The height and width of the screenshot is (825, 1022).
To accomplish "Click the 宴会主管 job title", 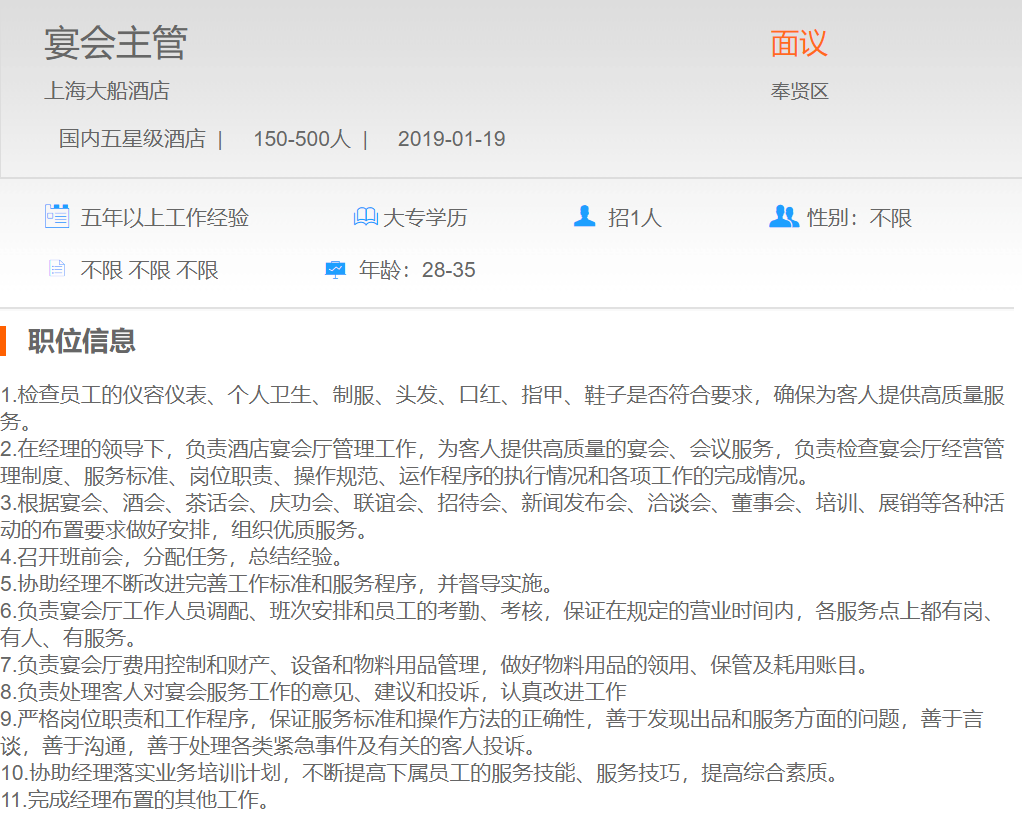I will pos(115,43).
